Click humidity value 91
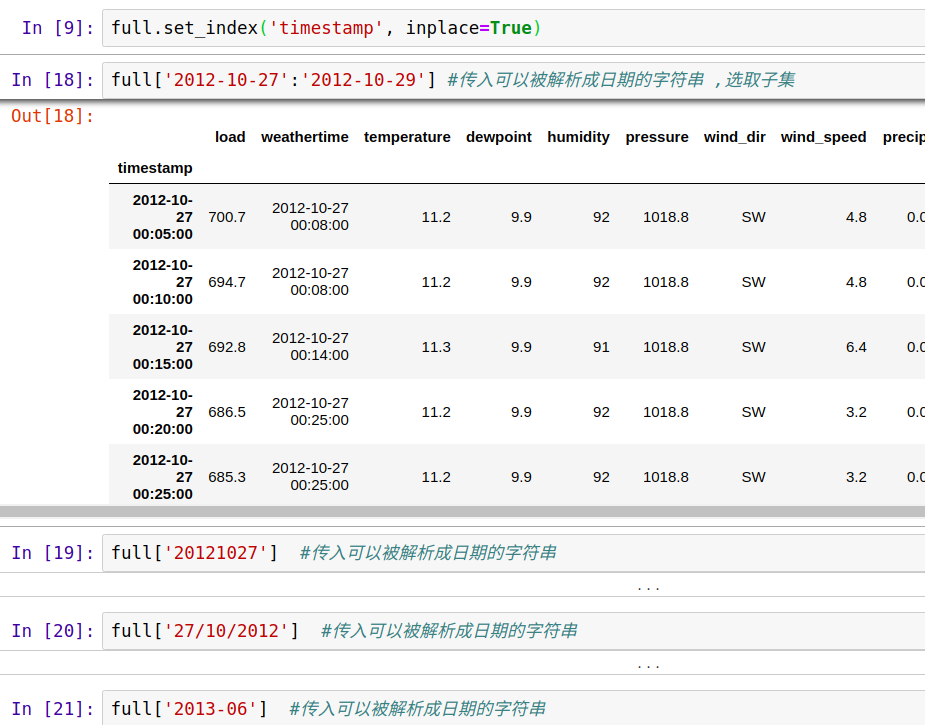Viewport: 925px width, 725px height. pos(601,347)
